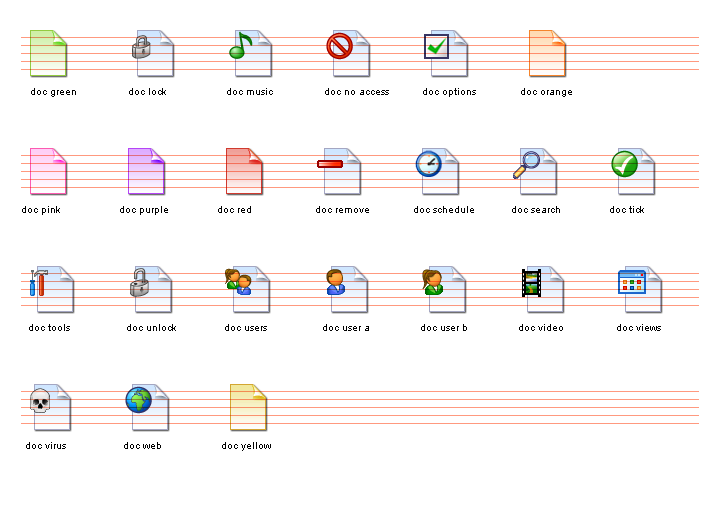Select the doc virus skull icon

[40, 401]
